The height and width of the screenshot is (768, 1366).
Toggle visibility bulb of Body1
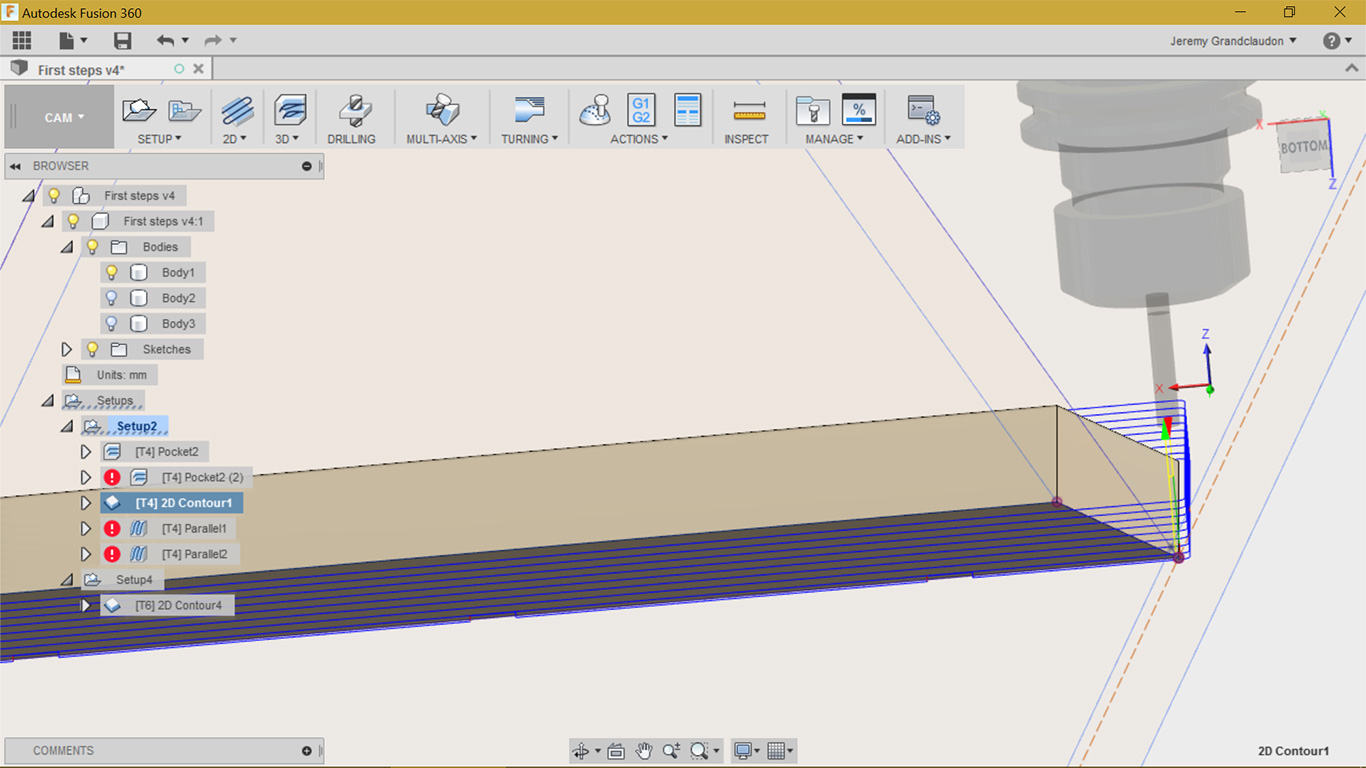click(x=112, y=272)
